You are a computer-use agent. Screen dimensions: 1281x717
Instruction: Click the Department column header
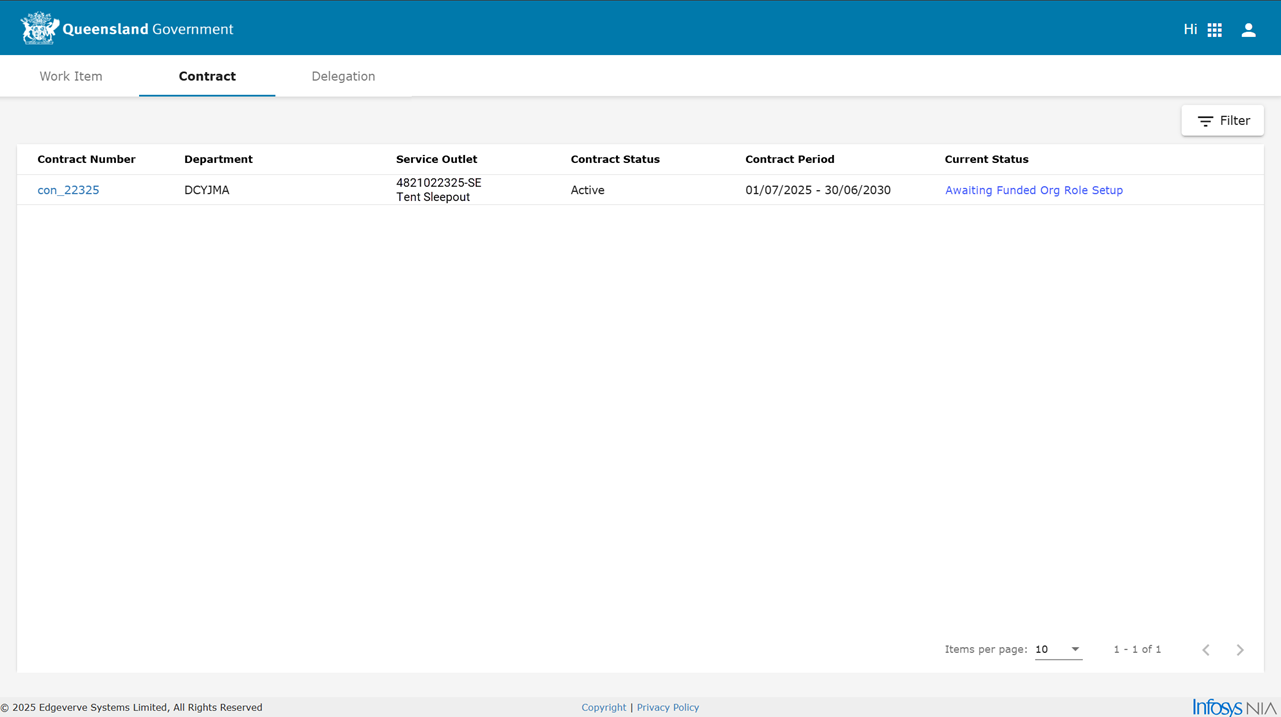[x=218, y=159]
